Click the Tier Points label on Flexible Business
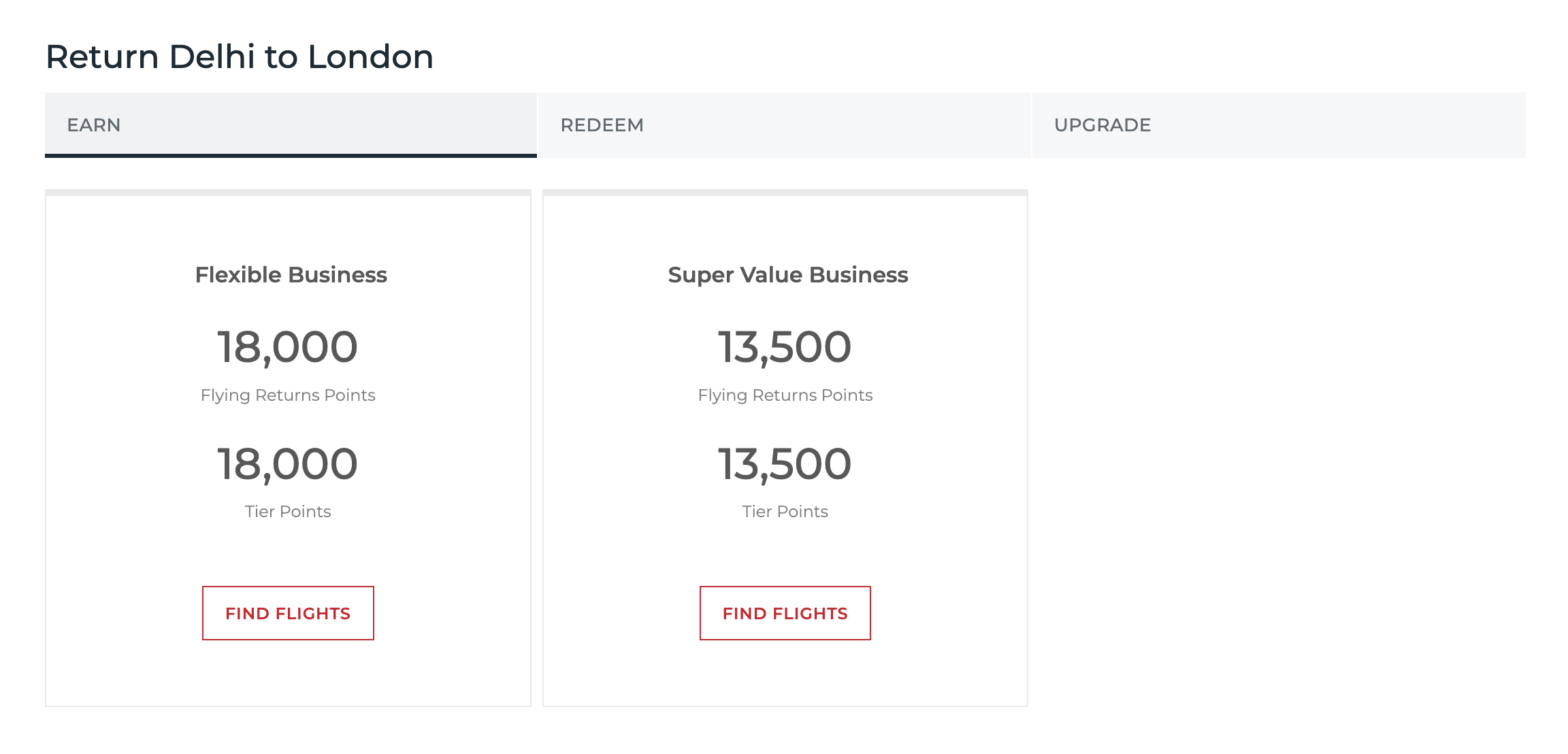This screenshot has height=754, width=1568. (x=288, y=511)
